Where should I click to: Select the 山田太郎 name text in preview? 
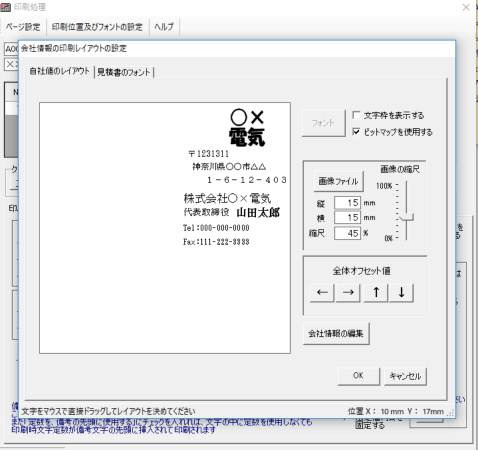coord(258,213)
